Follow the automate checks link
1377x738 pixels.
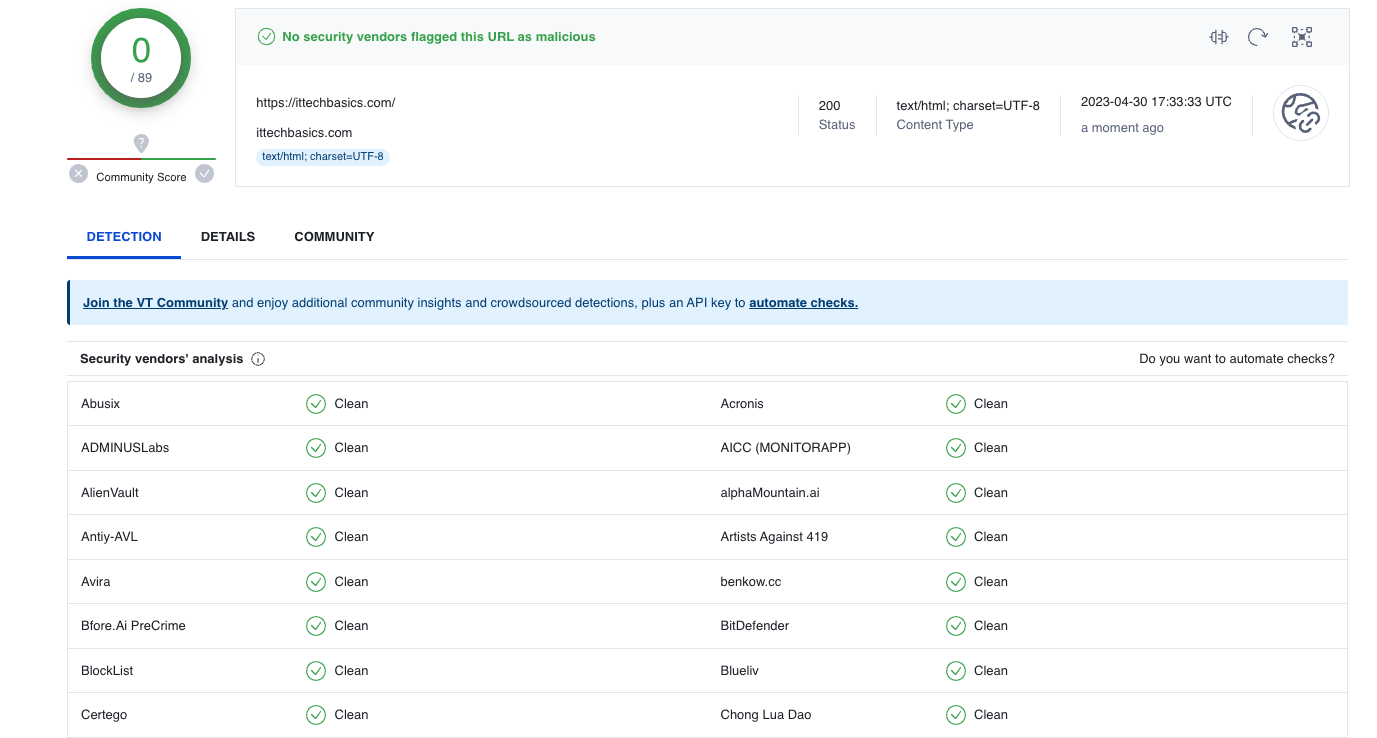click(803, 303)
